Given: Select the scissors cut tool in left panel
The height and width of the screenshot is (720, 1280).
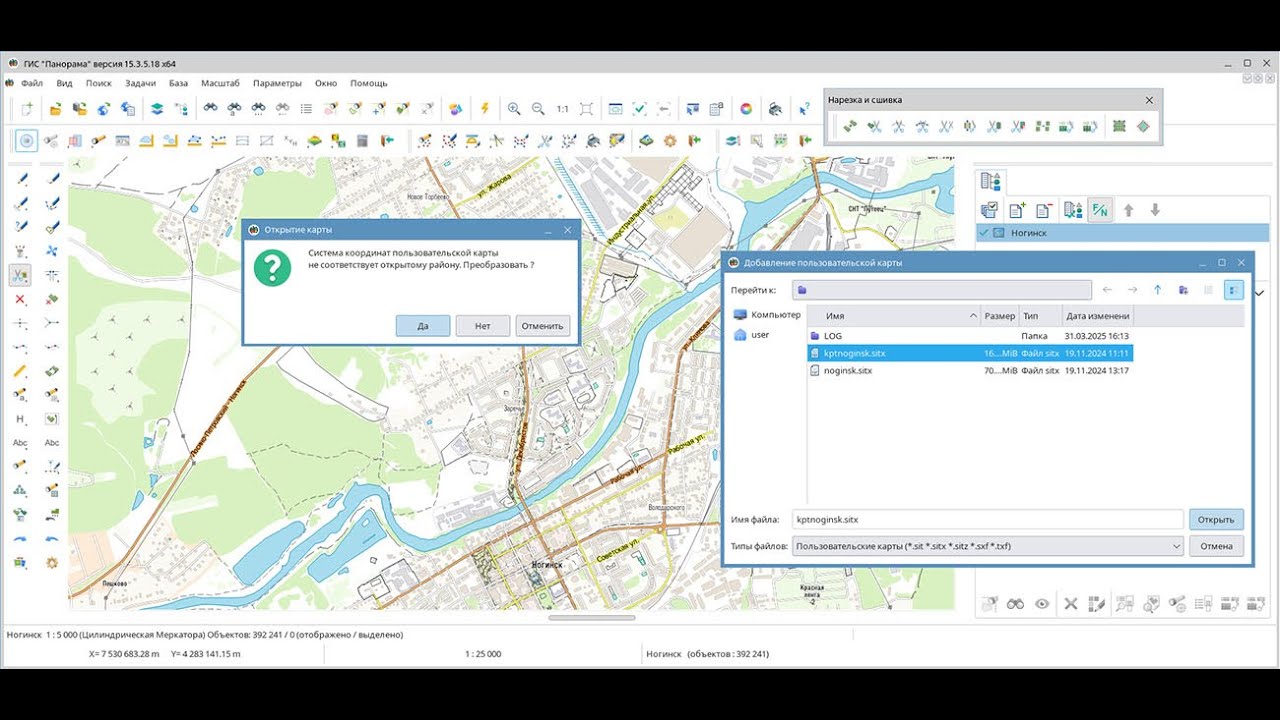Looking at the screenshot, I should pyautogui.click(x=20, y=274).
